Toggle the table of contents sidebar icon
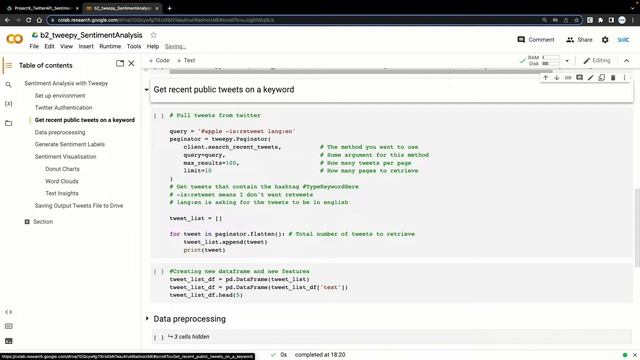Image resolution: width=640 pixels, height=360 pixels. click(9, 65)
